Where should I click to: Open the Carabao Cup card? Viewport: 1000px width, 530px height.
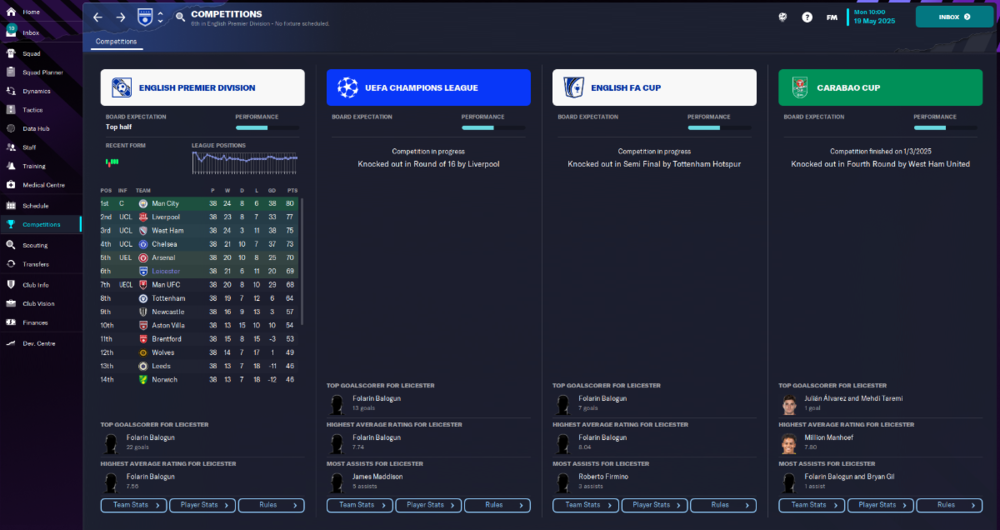coord(880,87)
